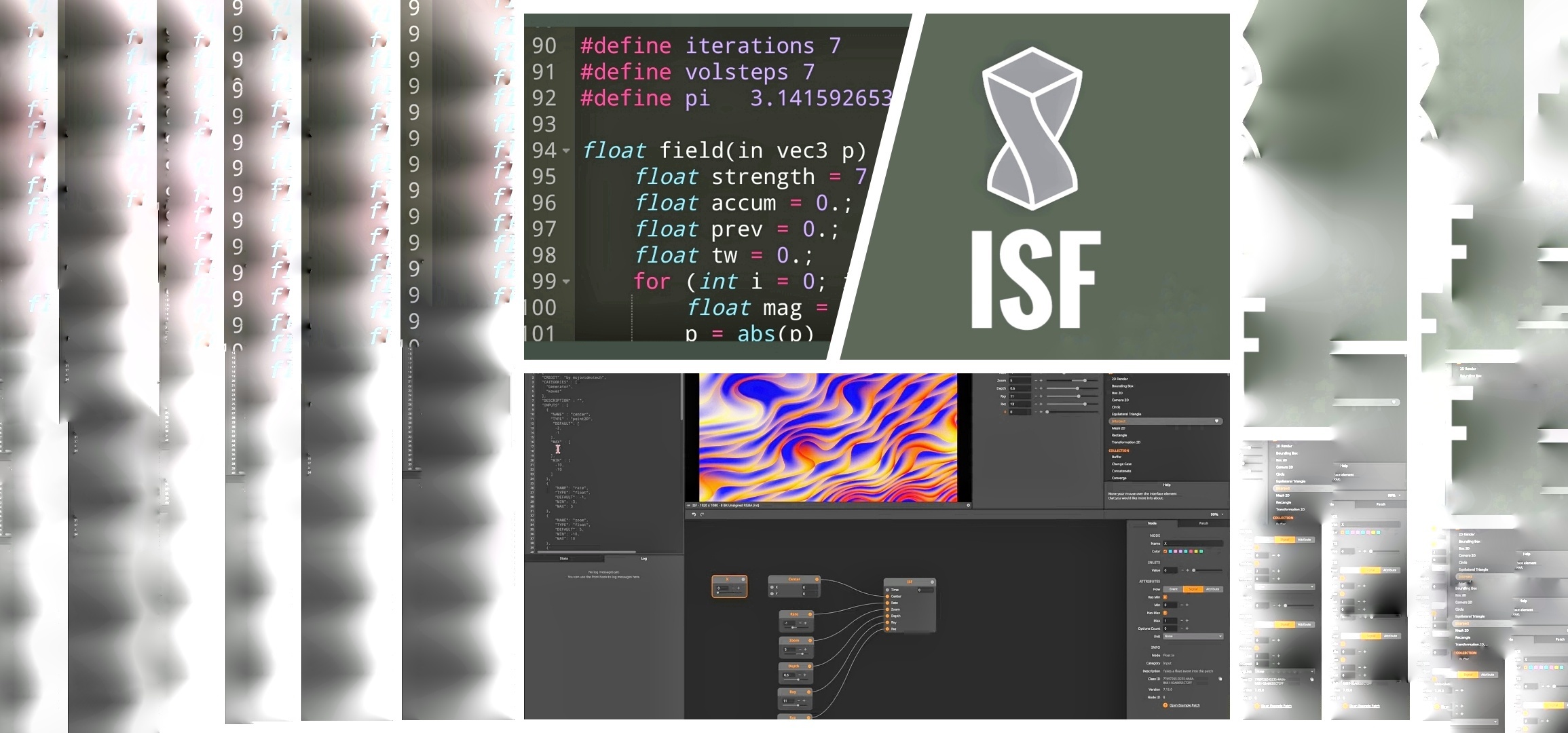This screenshot has height=733, width=1568.
Task: Click the heart favorite icon on Intersect
Action: tap(1216, 421)
